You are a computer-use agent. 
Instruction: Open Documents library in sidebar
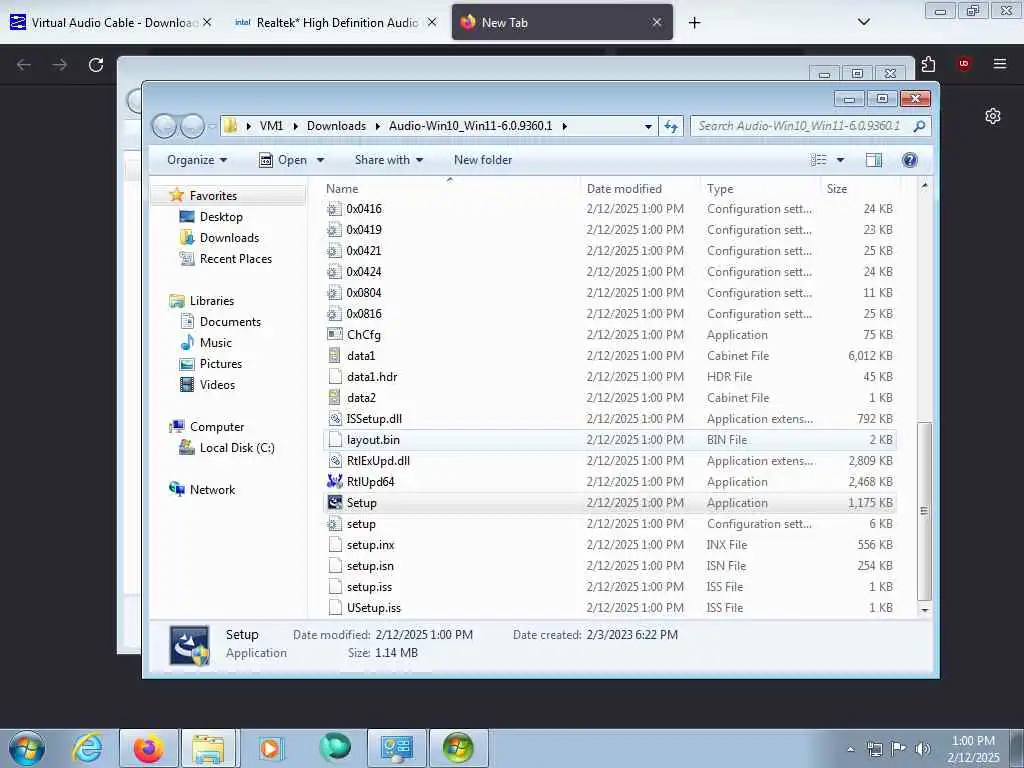click(x=230, y=321)
